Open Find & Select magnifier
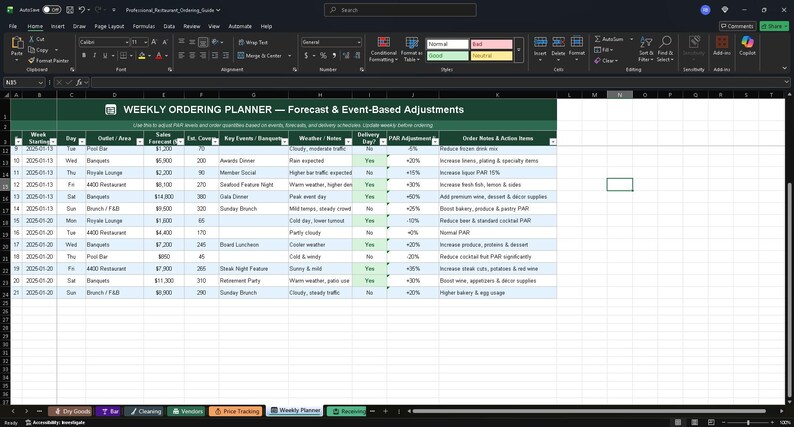The height and width of the screenshot is (427, 794). pos(665,49)
